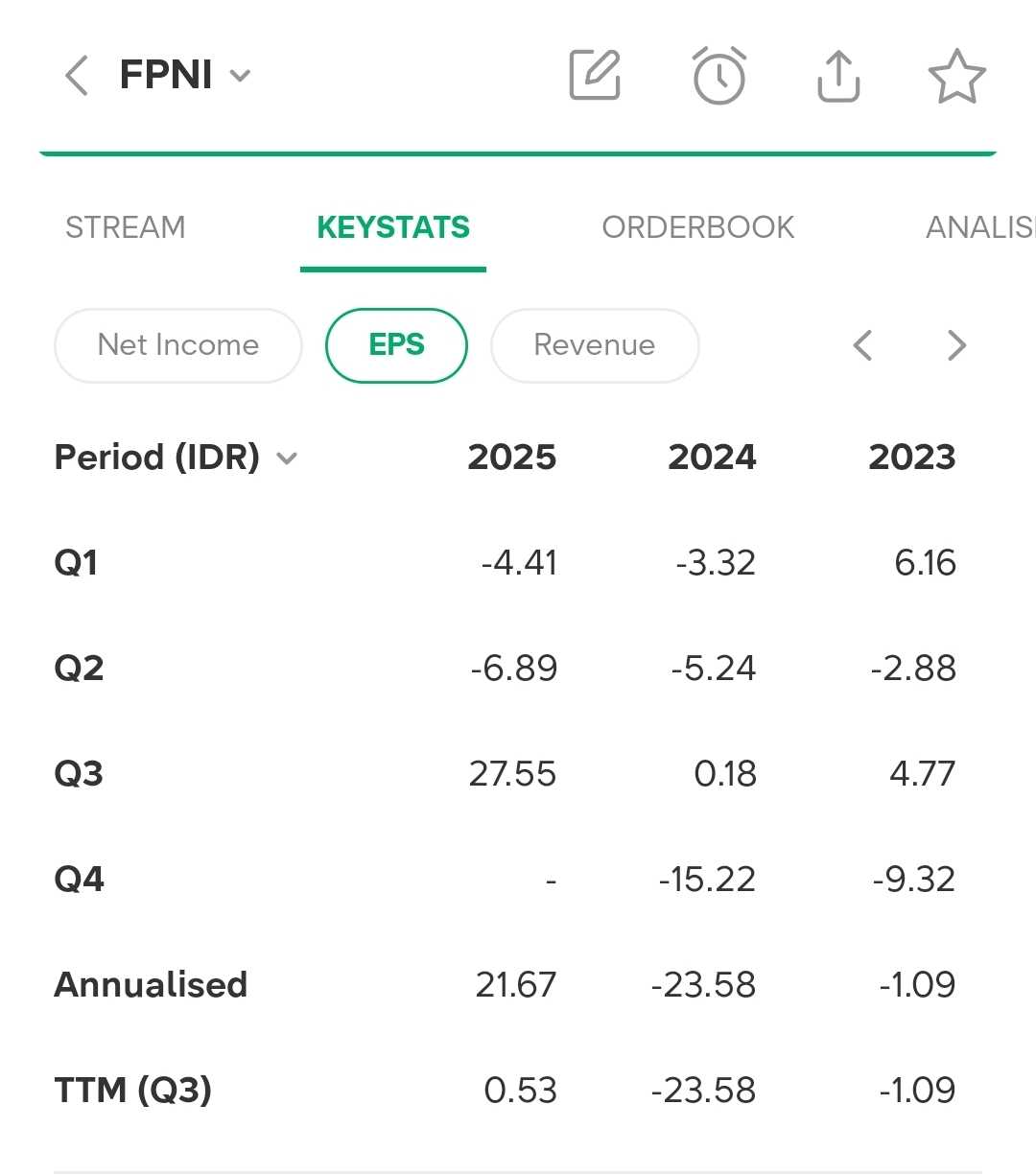Tap the TTM (Q3) row label

(x=133, y=1091)
